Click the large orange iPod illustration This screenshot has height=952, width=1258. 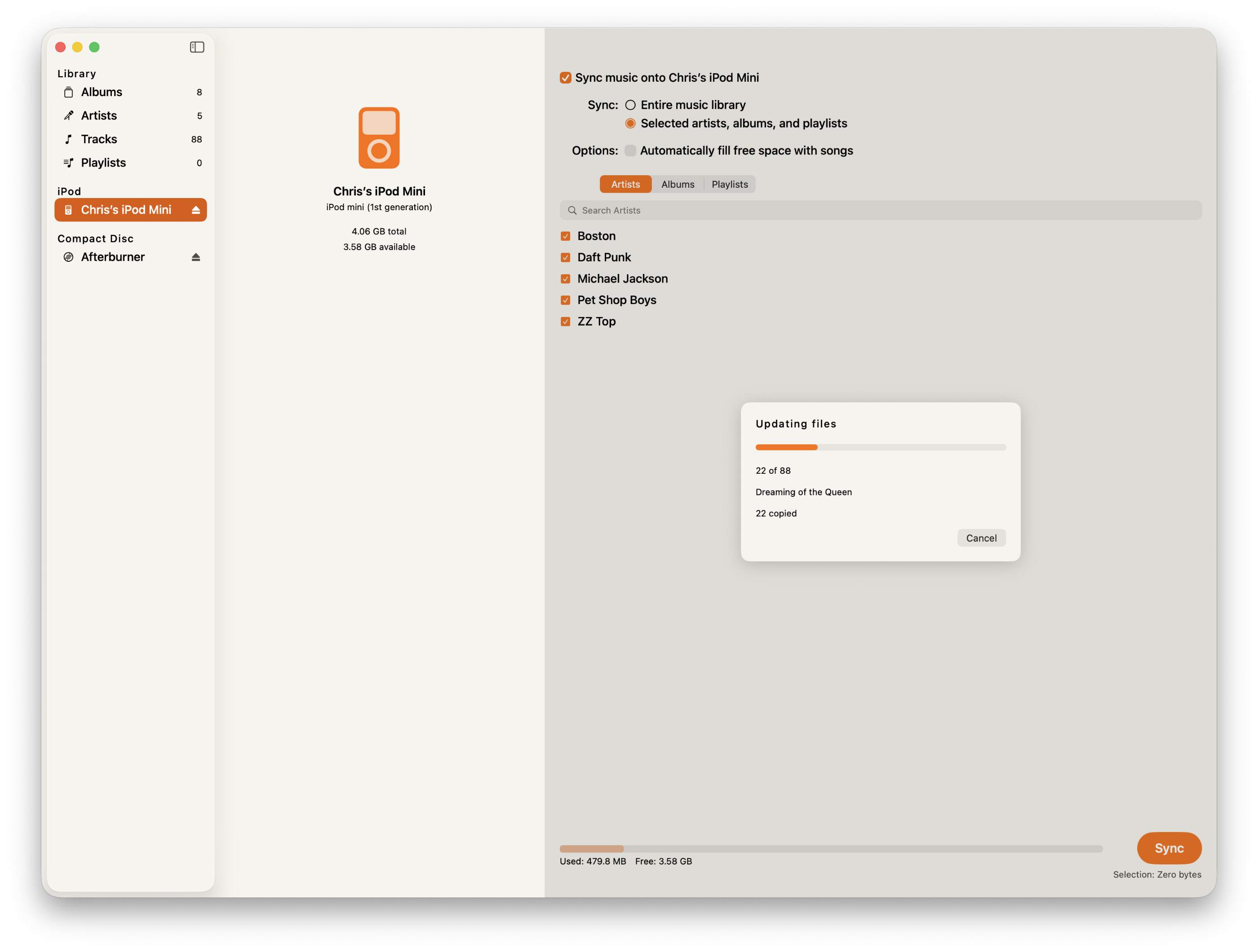[x=379, y=138]
